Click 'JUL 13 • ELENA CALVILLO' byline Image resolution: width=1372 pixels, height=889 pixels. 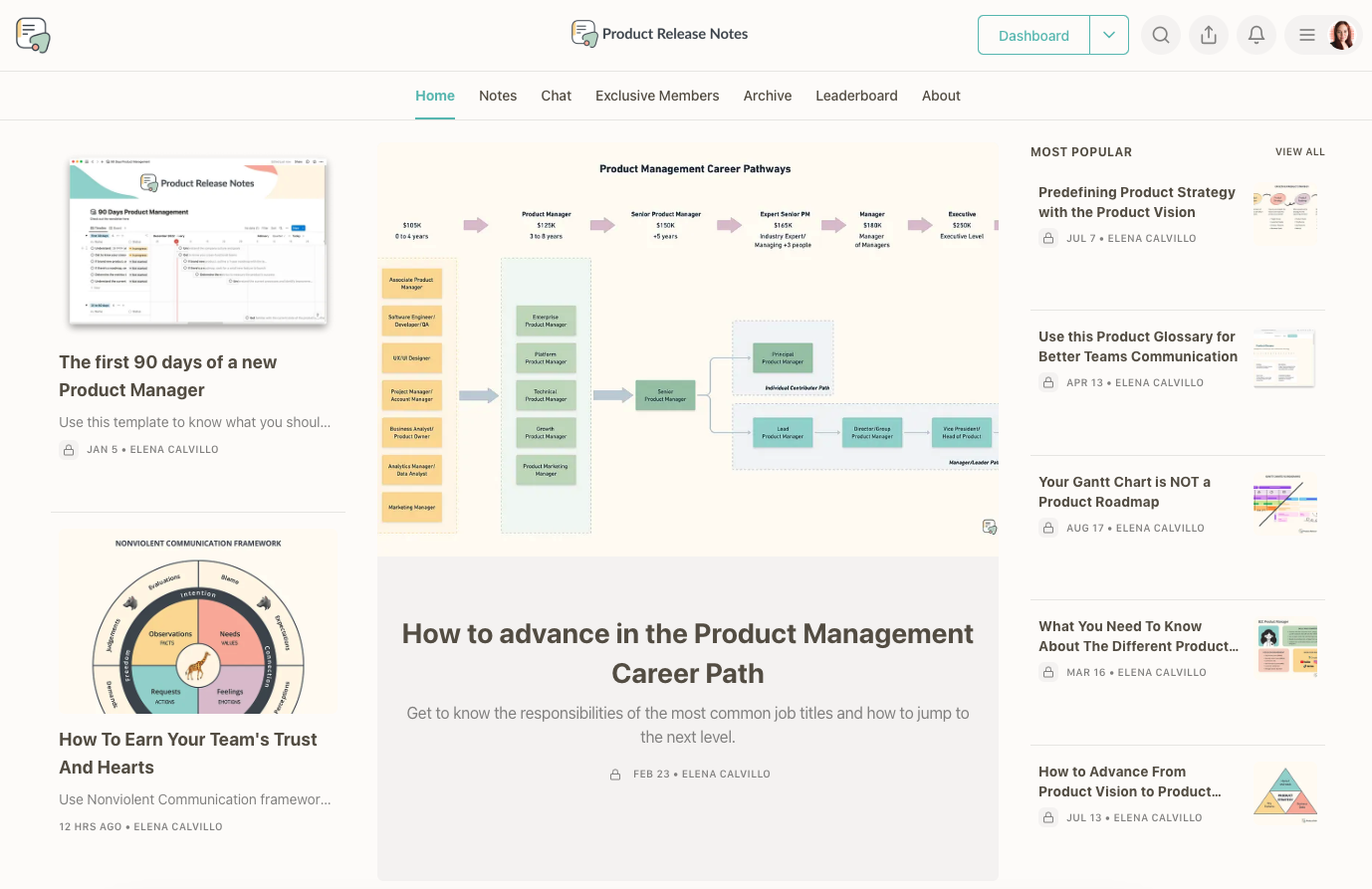tap(1134, 818)
